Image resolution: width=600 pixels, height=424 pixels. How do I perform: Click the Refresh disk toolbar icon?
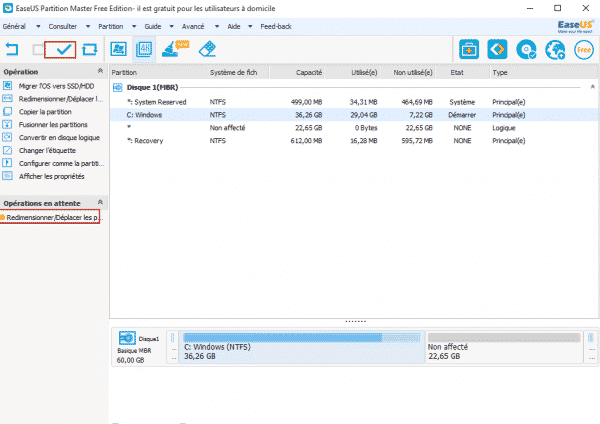[90, 49]
